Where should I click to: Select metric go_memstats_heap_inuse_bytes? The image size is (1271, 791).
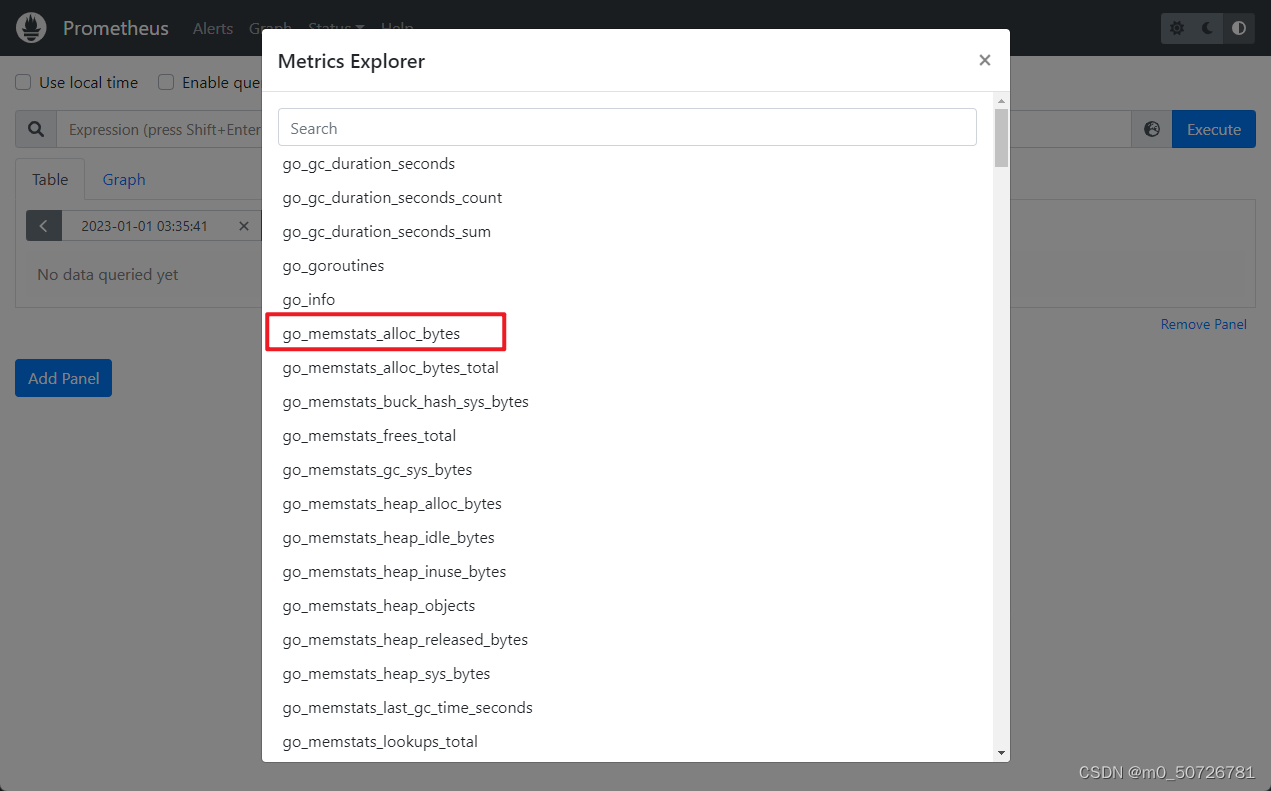pos(395,571)
